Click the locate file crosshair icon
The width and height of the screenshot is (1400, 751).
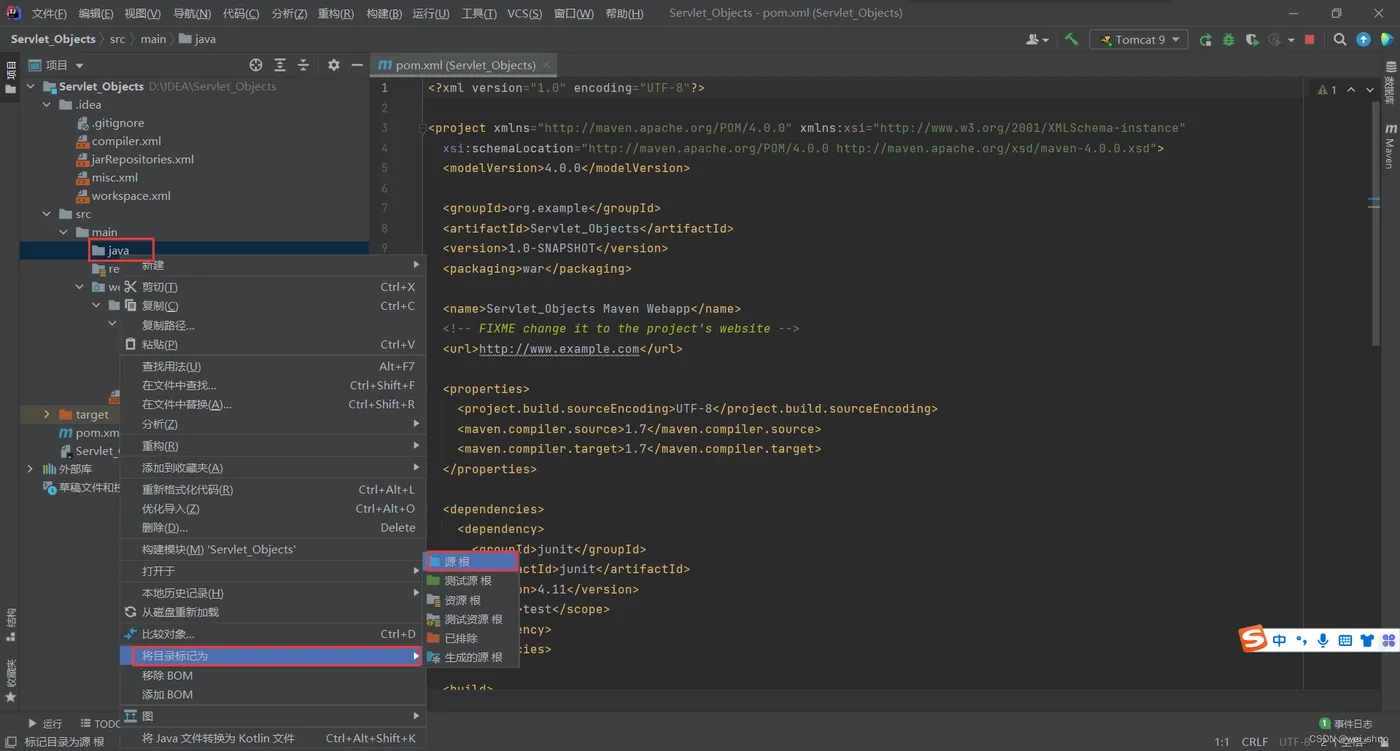point(256,65)
